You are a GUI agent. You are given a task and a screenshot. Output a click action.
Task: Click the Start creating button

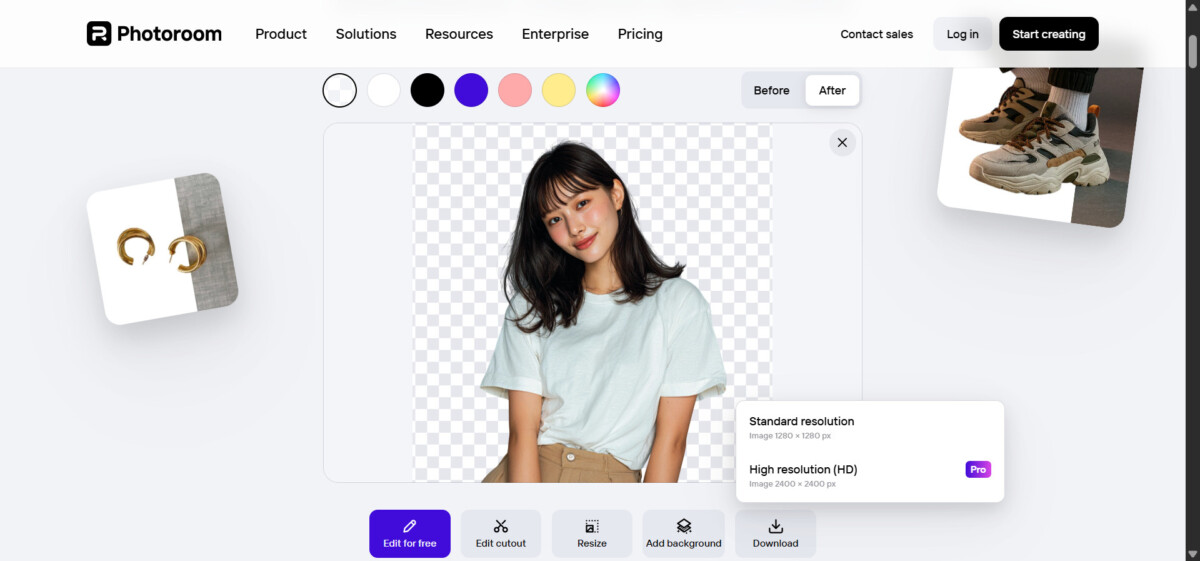[x=1048, y=34]
